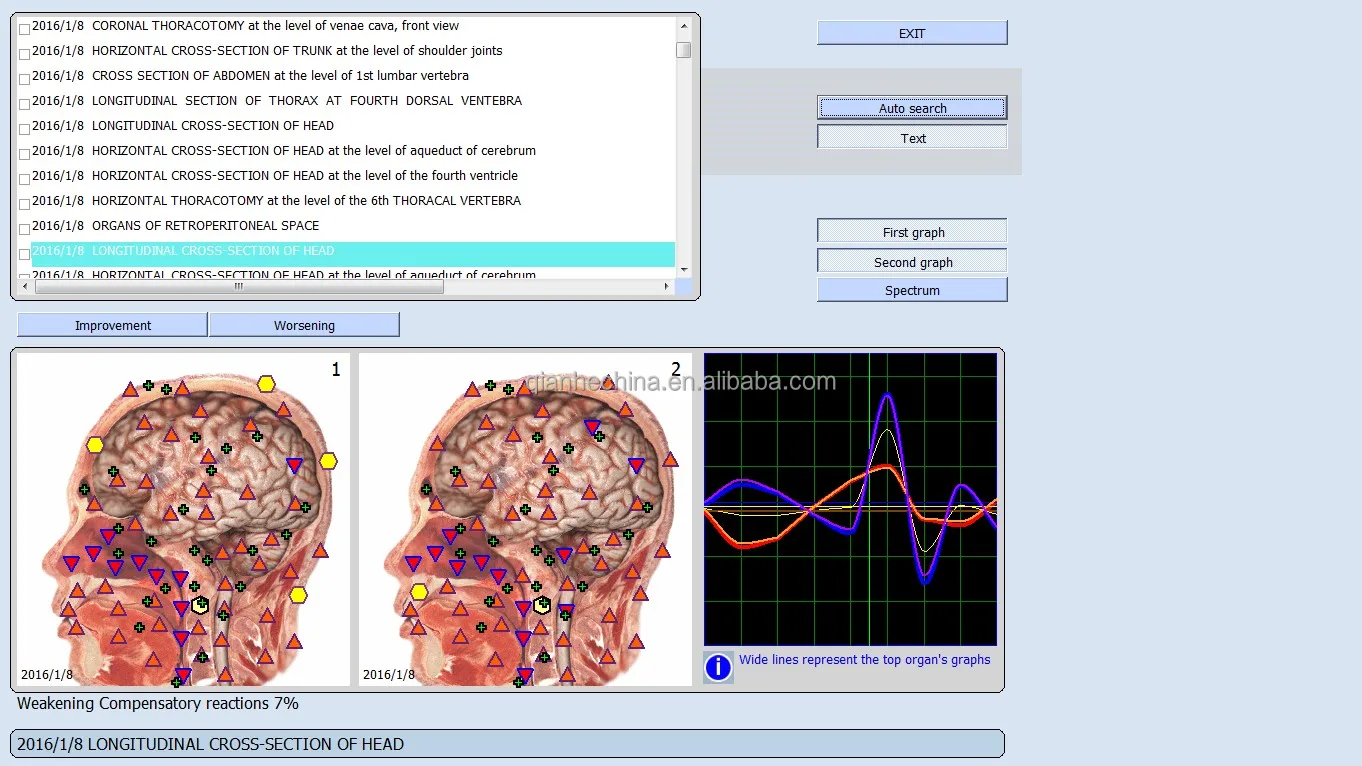
Task: Open the Spectrum view
Action: pos(912,290)
